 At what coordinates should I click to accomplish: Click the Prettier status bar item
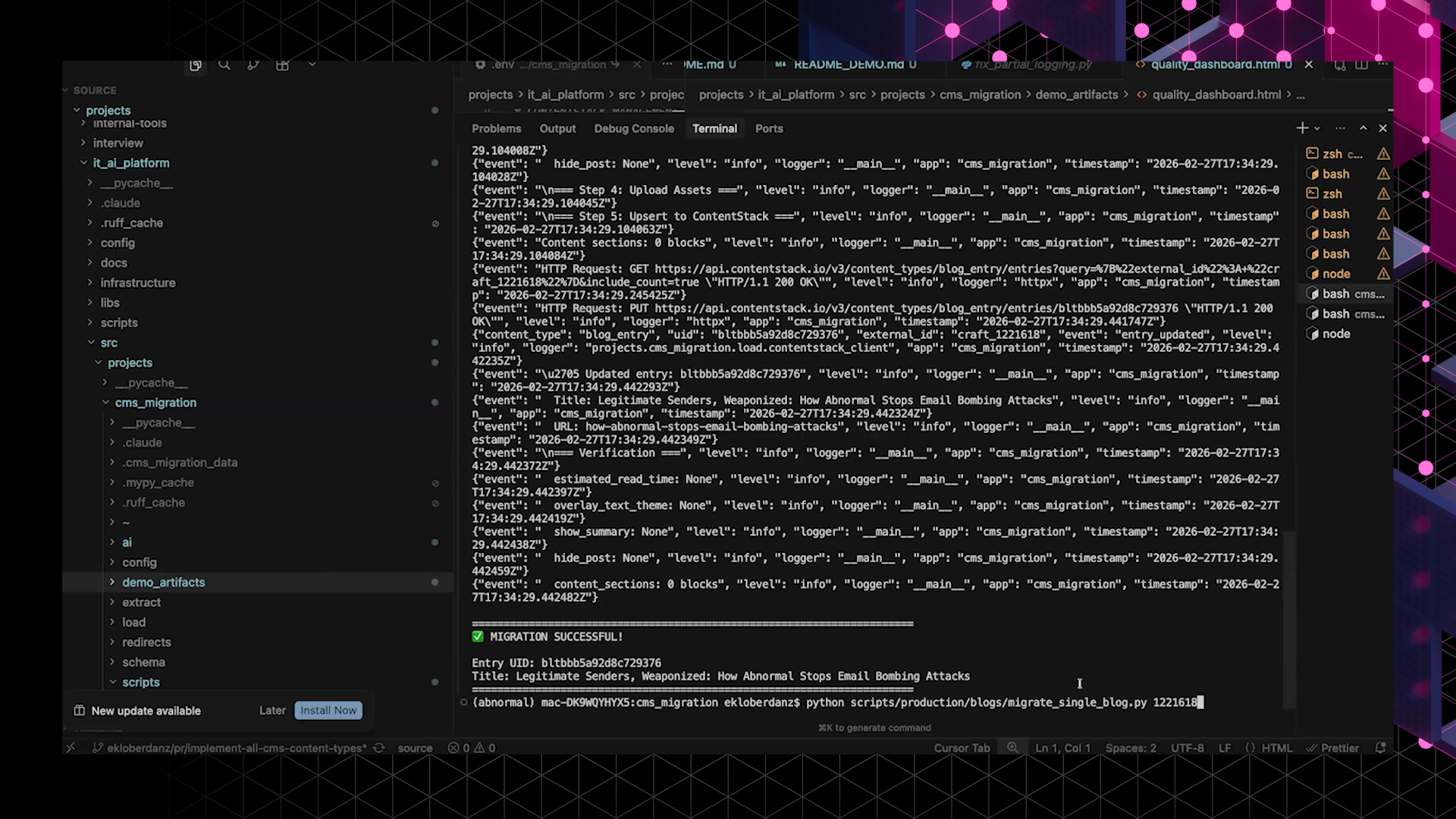1332,748
